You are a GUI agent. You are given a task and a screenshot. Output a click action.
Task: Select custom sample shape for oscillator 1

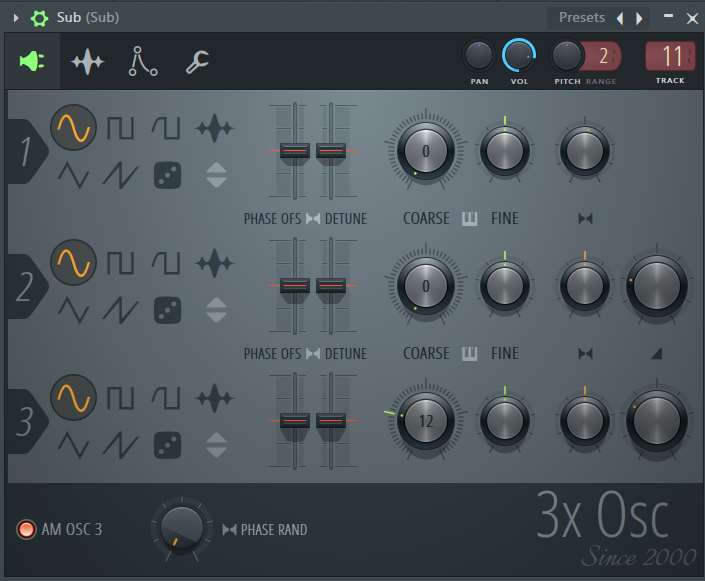click(214, 128)
